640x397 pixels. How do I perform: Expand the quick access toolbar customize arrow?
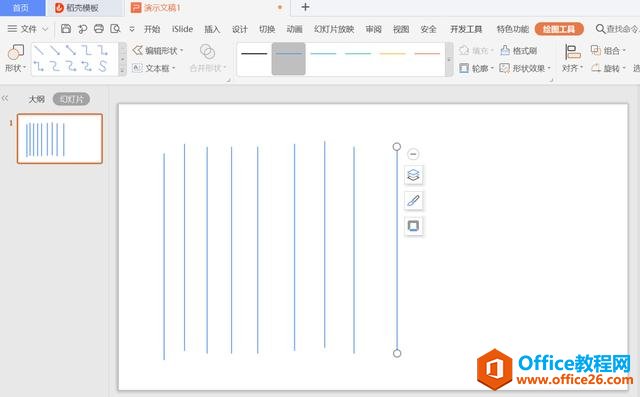tap(132, 29)
